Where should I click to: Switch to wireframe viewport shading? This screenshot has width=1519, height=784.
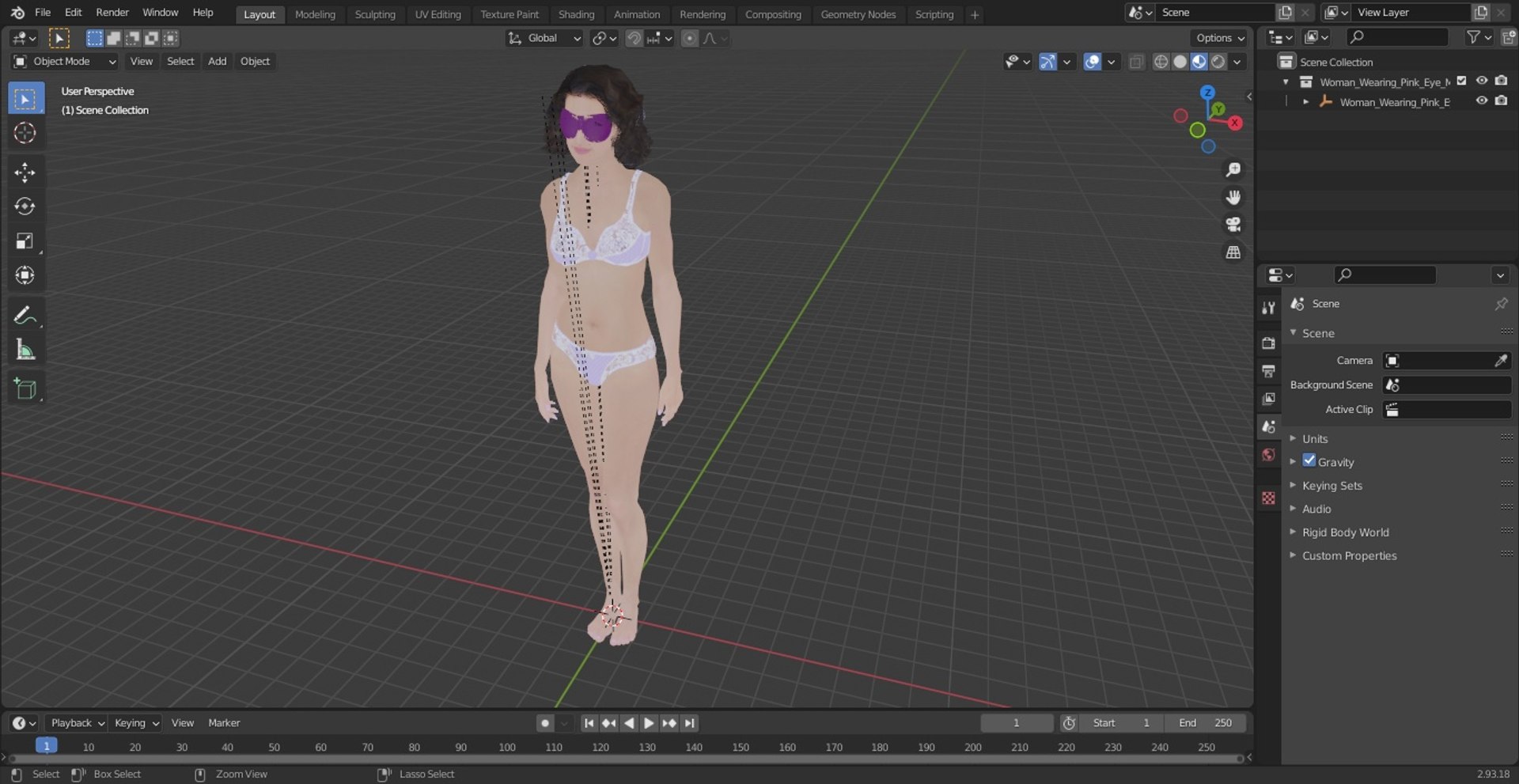point(1161,62)
